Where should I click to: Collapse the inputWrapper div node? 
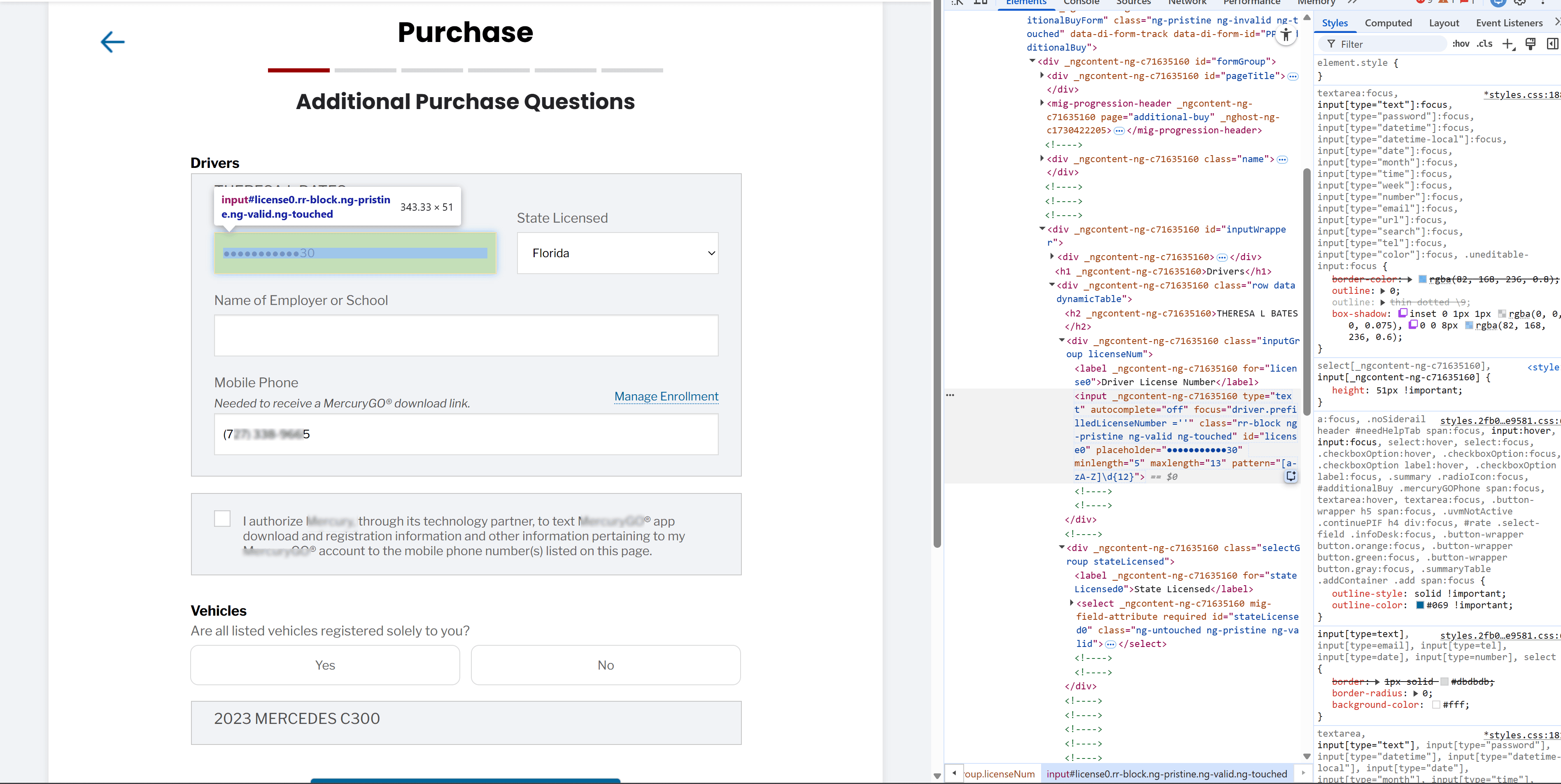point(1041,229)
